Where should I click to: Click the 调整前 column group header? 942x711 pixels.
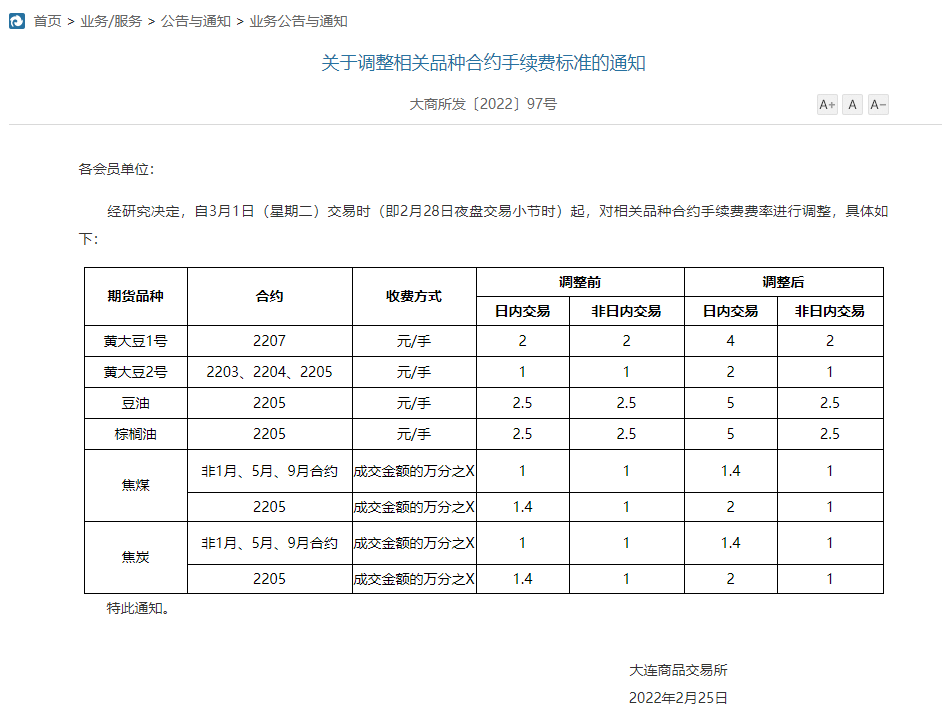pos(580,282)
